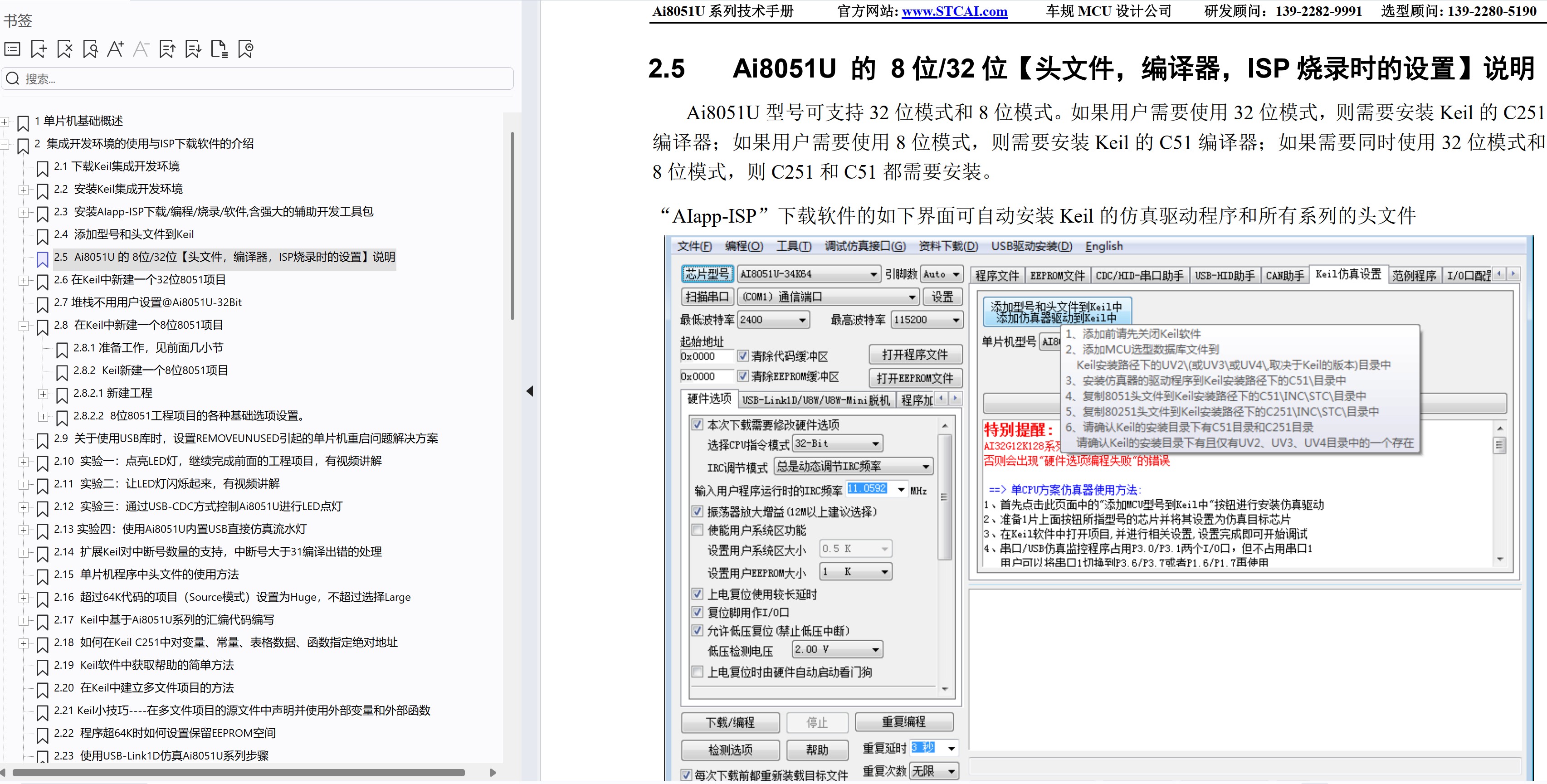
Task: Expand bookmark 1 单片机基础概述
Action: coord(4,121)
